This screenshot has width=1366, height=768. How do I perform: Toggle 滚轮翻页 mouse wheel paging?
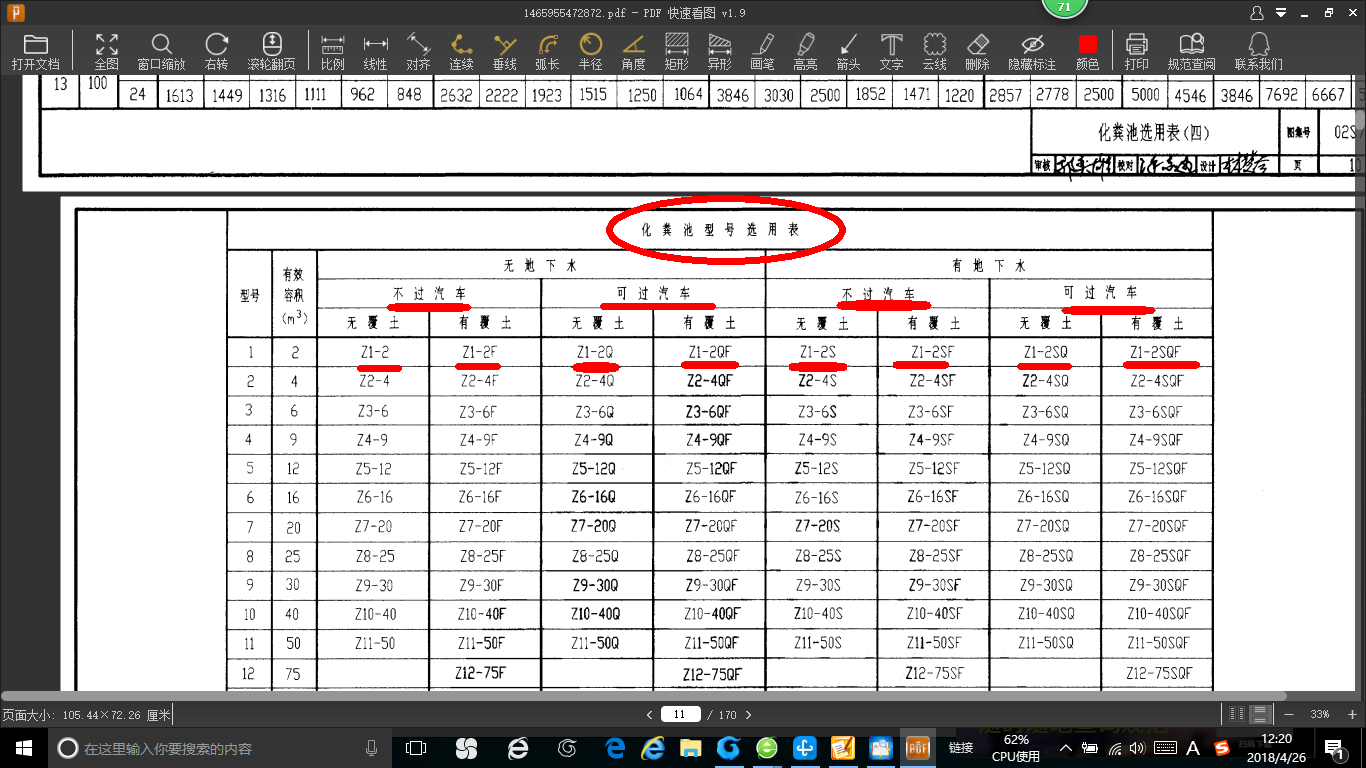click(272, 52)
